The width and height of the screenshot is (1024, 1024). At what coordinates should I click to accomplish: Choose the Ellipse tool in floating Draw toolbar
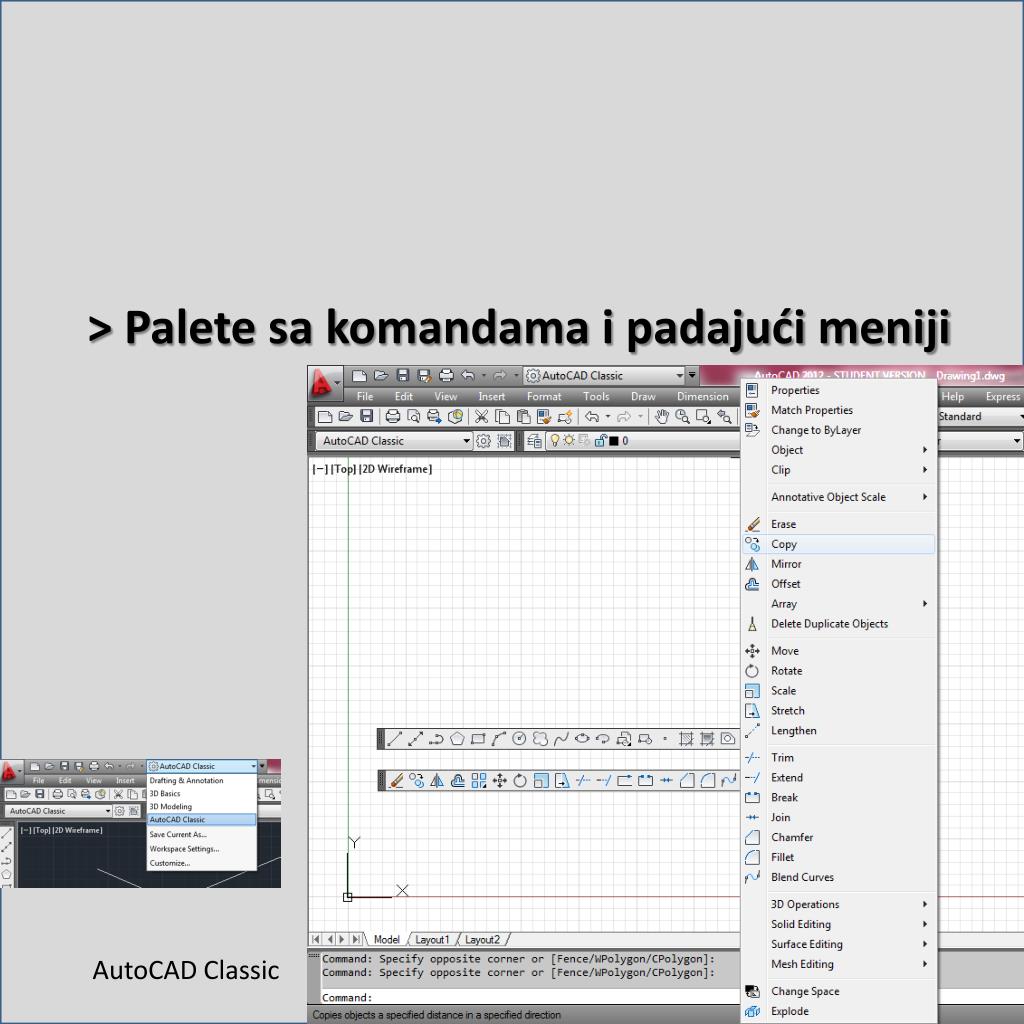[x=582, y=739]
